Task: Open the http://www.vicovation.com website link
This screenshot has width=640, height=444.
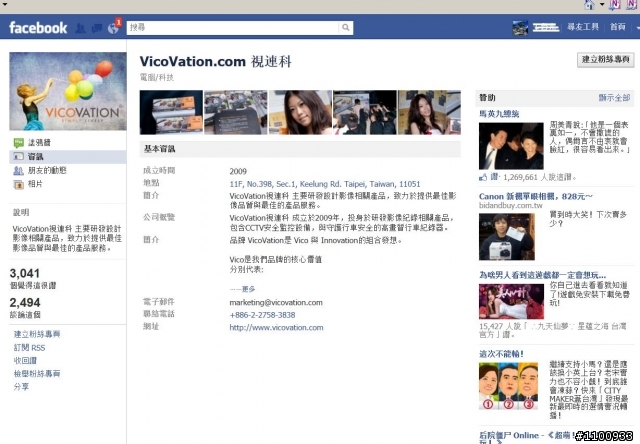Action: click(276, 327)
